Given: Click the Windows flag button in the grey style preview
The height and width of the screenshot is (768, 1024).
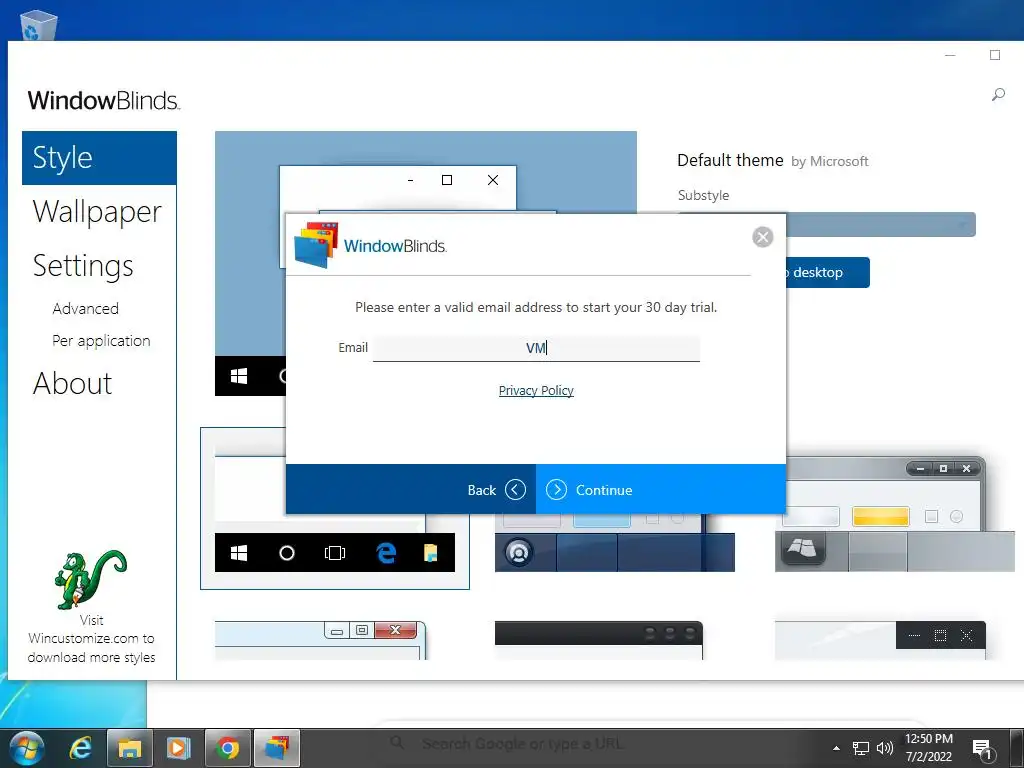Looking at the screenshot, I should 801,548.
